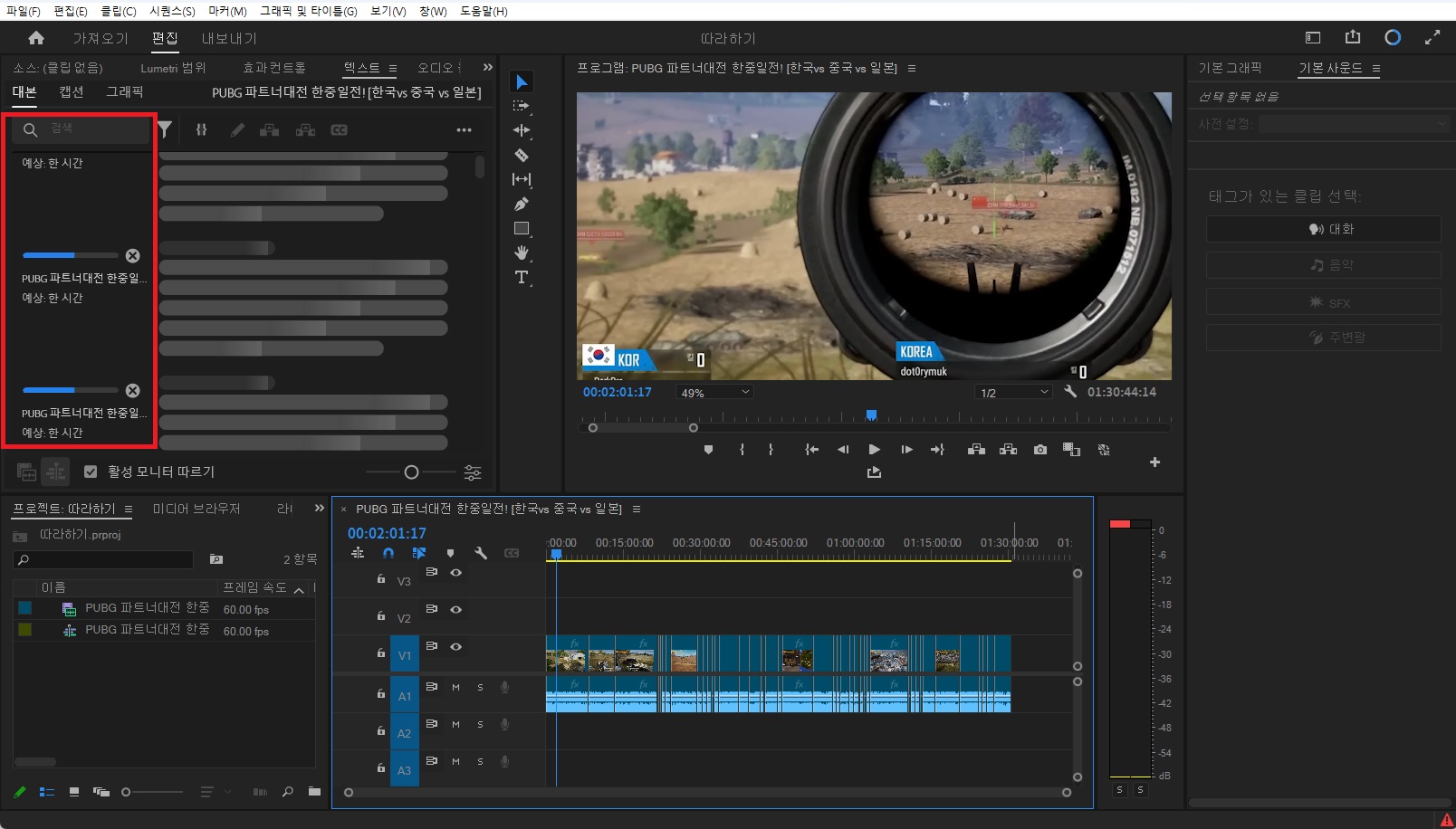Toggle A1 track target
The width and height of the screenshot is (1456, 829).
tap(405, 696)
